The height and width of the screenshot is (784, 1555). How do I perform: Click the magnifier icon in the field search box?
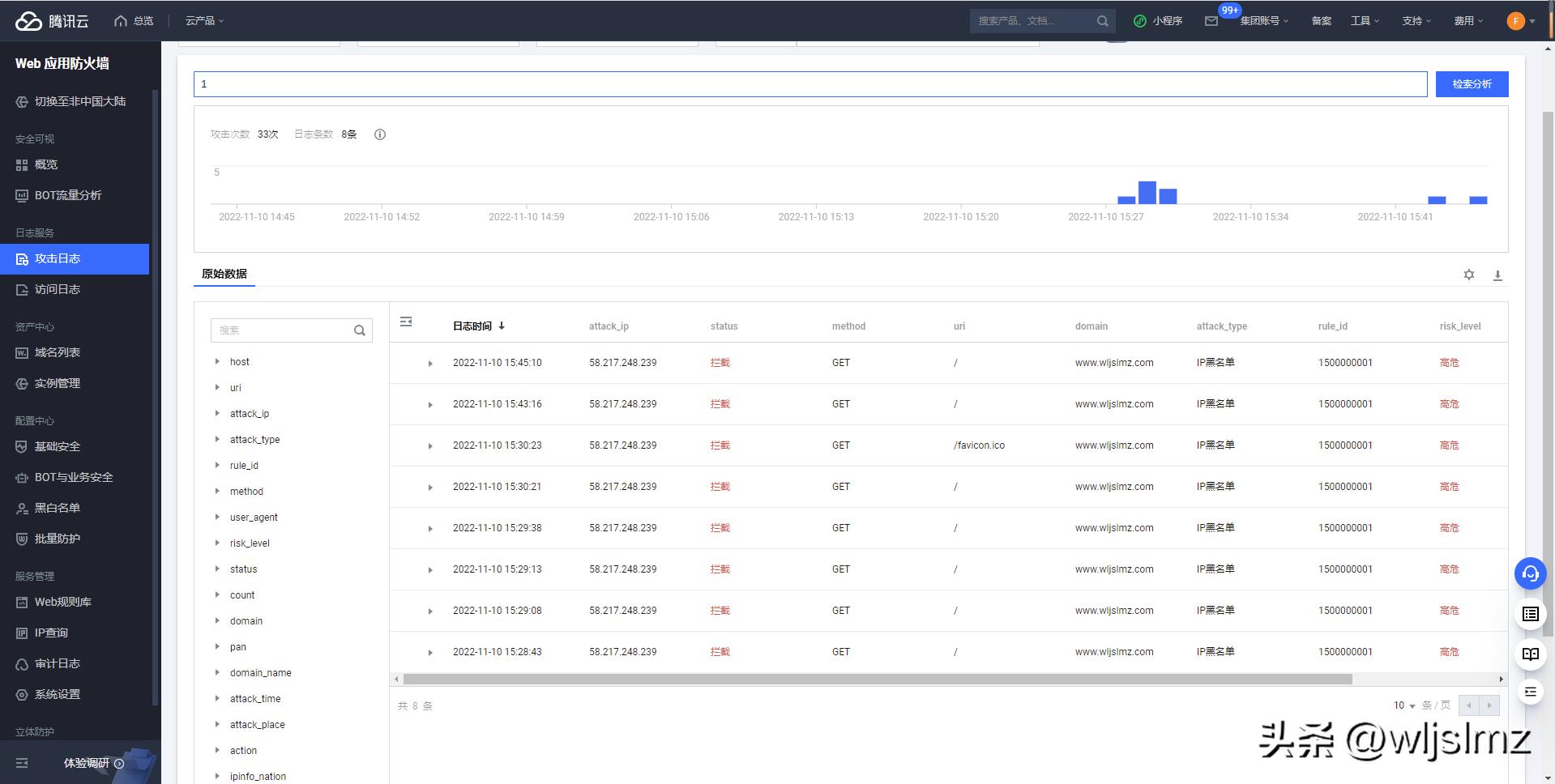point(359,330)
